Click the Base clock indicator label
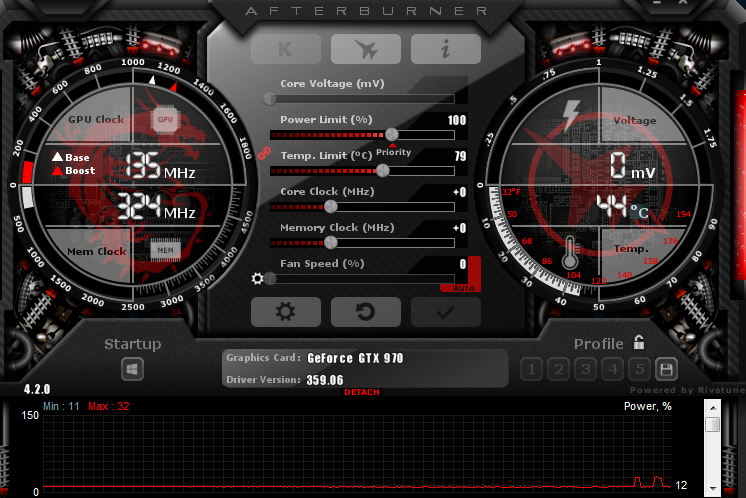Image resolution: width=746 pixels, height=498 pixels. coord(71,157)
